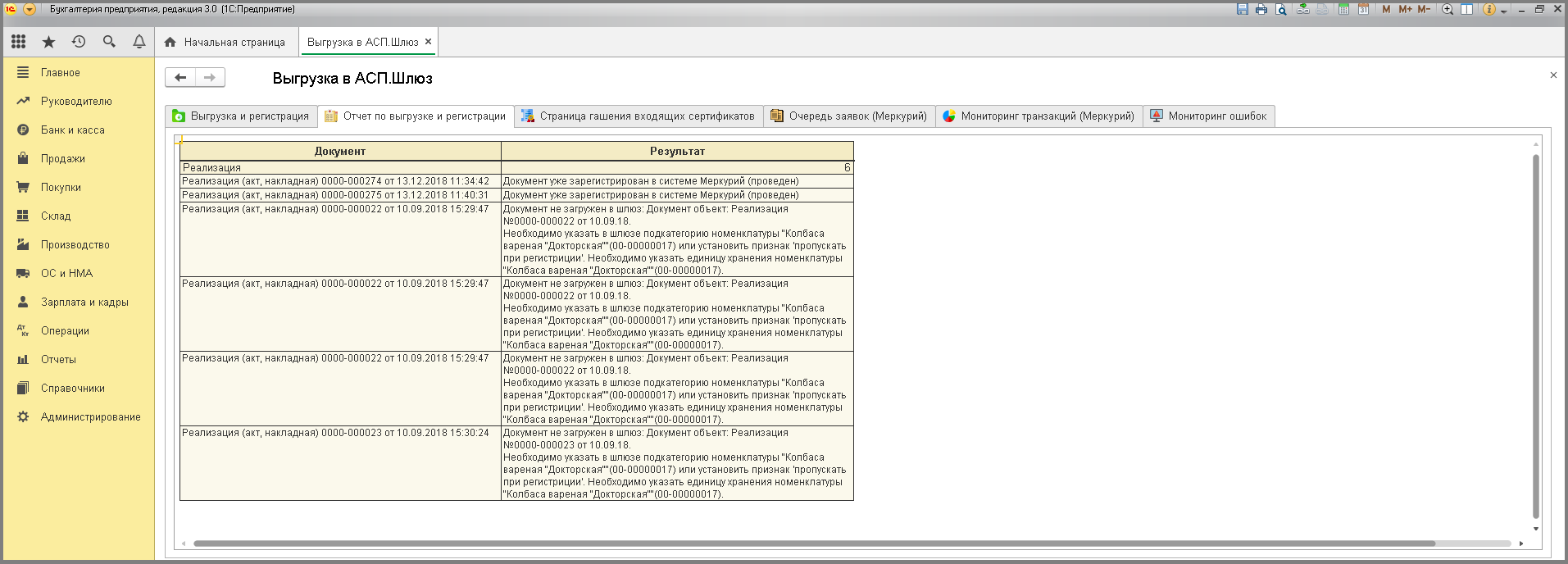1568x564 pixels.
Task: Switch to Мониторинг транзакций (Меркурий) tab
Action: tap(1039, 116)
